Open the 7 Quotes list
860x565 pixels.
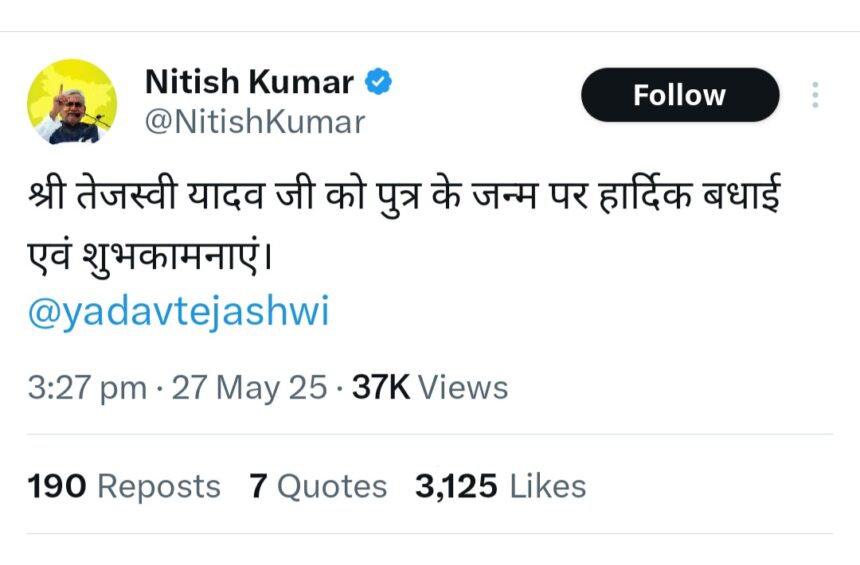(x=318, y=487)
